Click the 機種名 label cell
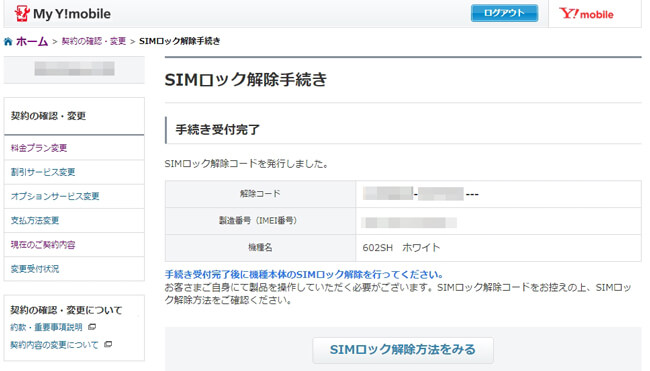The height and width of the screenshot is (371, 650). 260,247
